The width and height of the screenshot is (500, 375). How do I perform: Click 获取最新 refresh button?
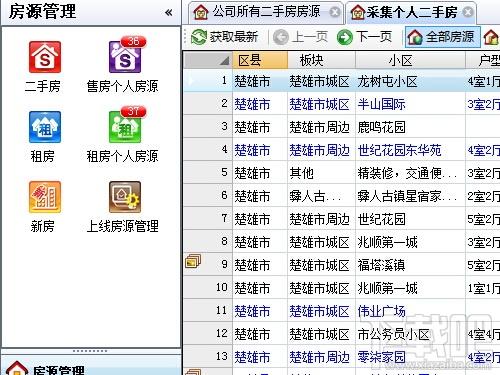225,37
